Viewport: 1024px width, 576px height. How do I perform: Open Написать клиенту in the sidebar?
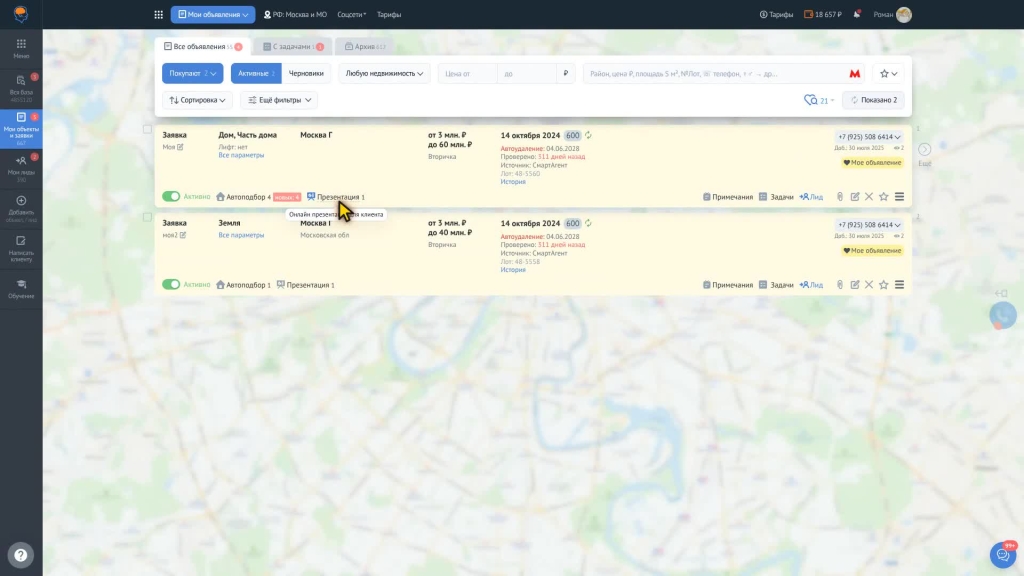click(21, 248)
